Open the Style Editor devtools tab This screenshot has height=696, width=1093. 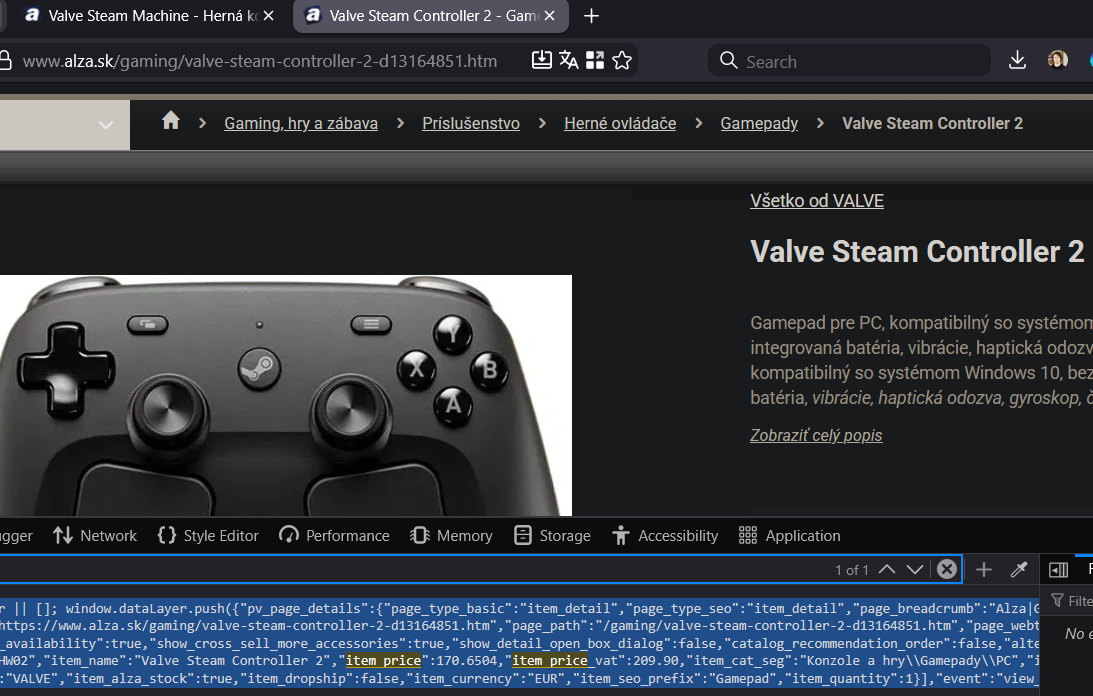click(208, 536)
